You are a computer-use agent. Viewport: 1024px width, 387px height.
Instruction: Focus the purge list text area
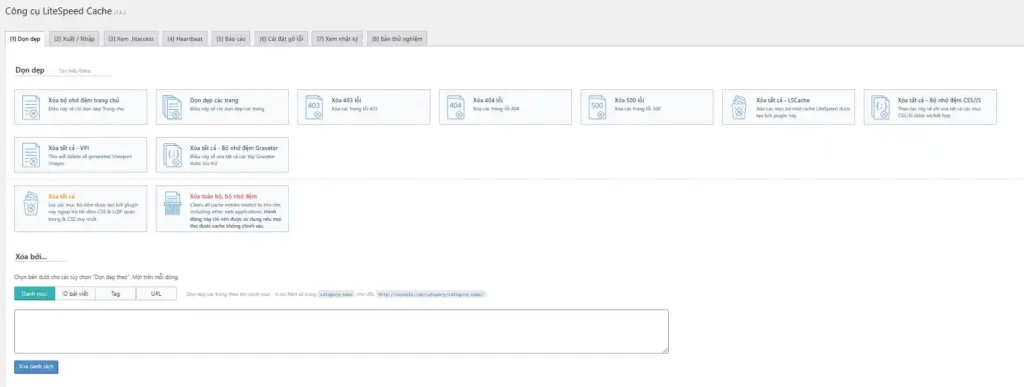click(x=341, y=332)
